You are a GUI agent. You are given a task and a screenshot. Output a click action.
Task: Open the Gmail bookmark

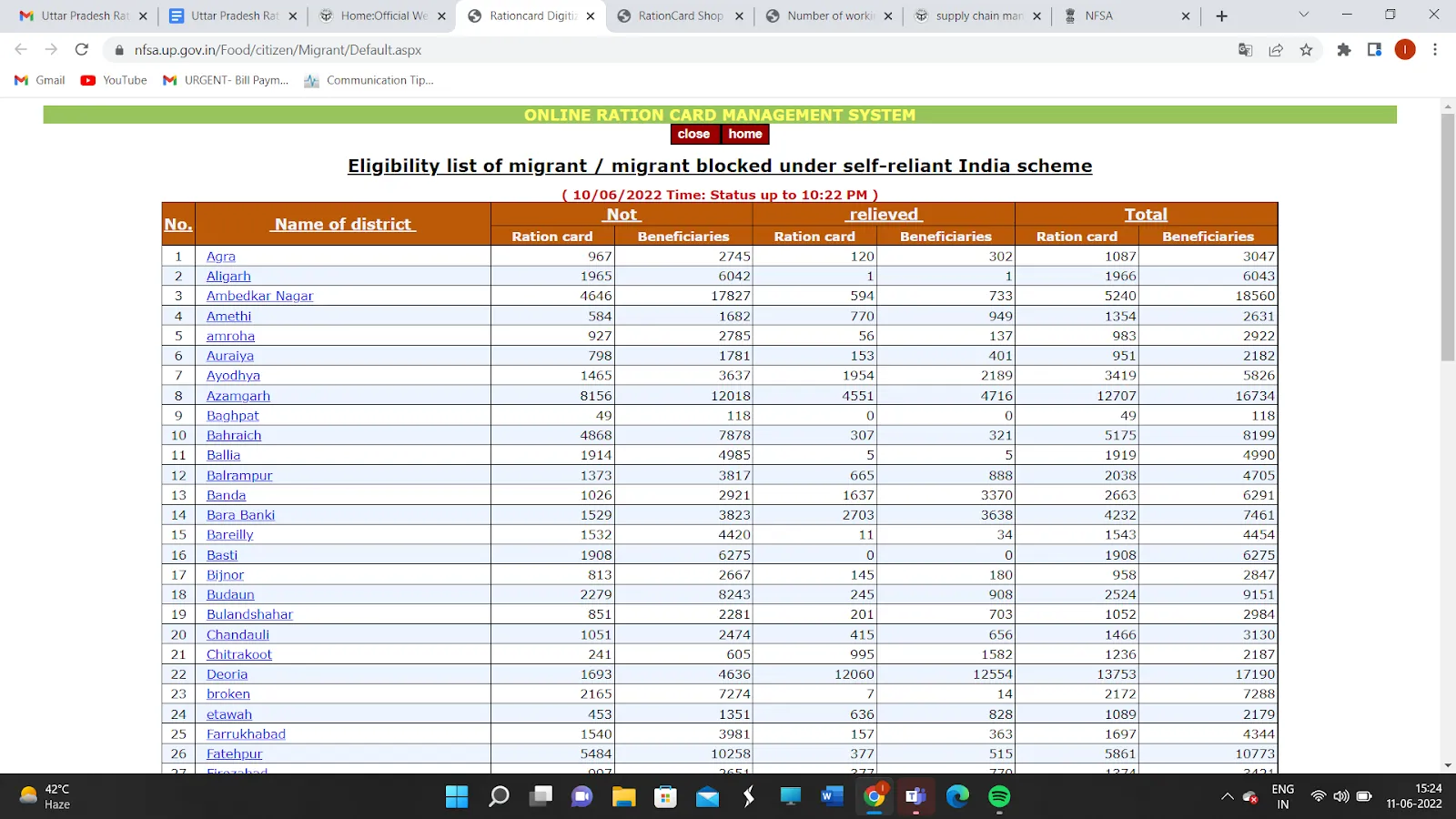click(x=40, y=80)
